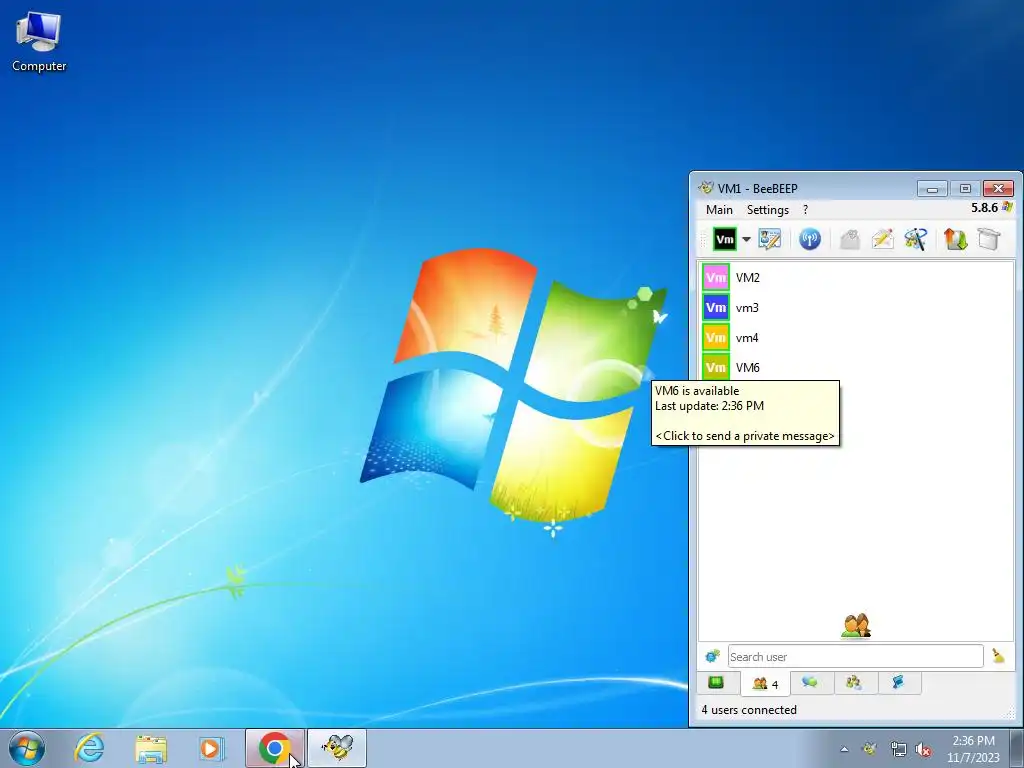Viewport: 1024px width, 768px height.
Task: Open the Computer desktop icon
Action: (x=39, y=42)
